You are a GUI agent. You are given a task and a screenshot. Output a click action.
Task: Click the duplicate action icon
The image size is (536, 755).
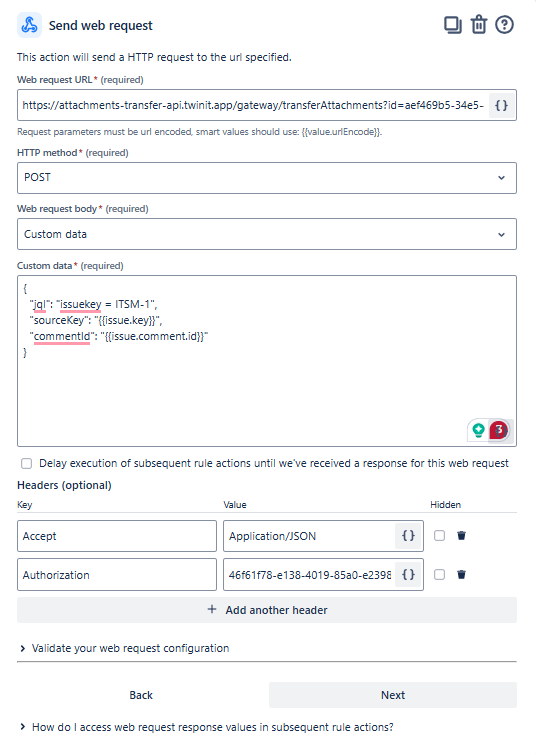(452, 25)
